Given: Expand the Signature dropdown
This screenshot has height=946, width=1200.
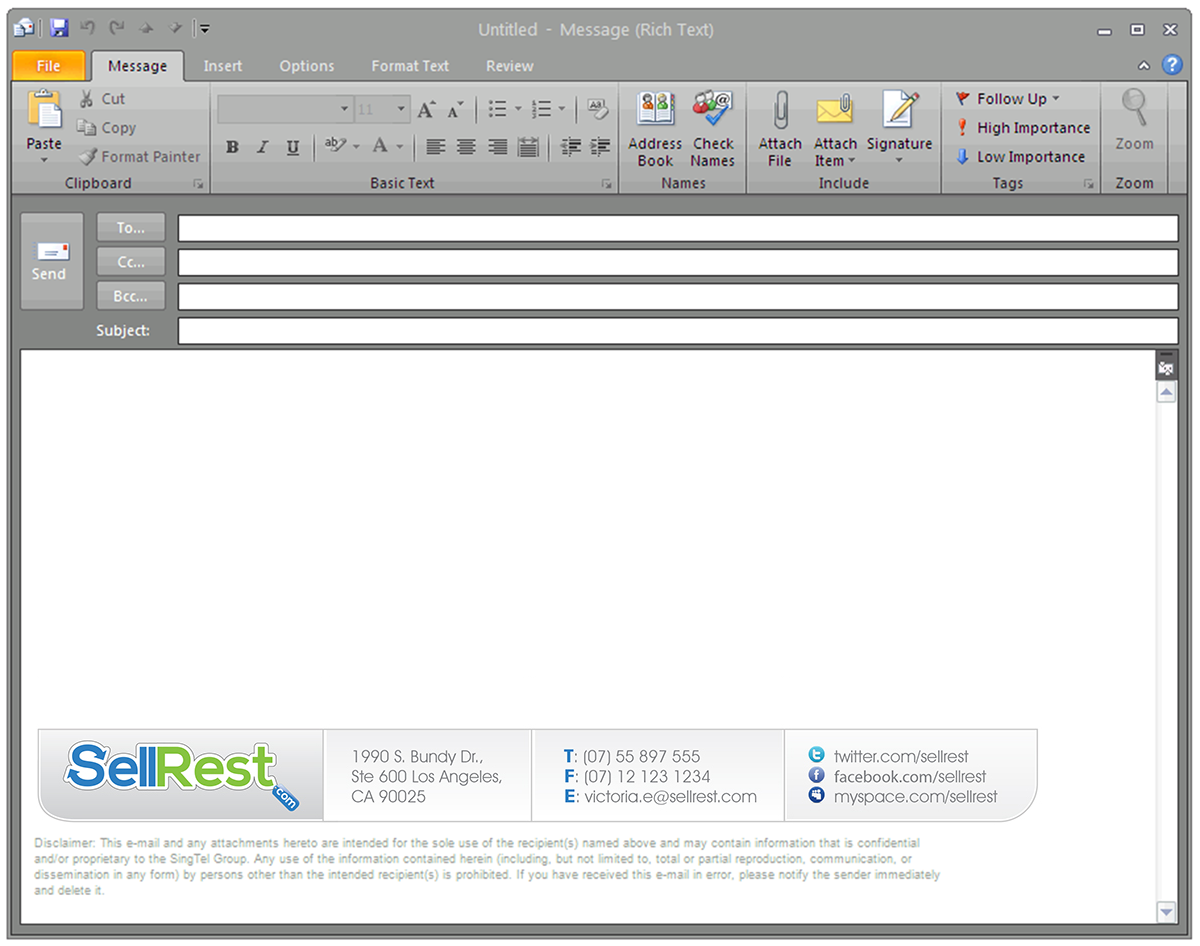Looking at the screenshot, I should (899, 160).
